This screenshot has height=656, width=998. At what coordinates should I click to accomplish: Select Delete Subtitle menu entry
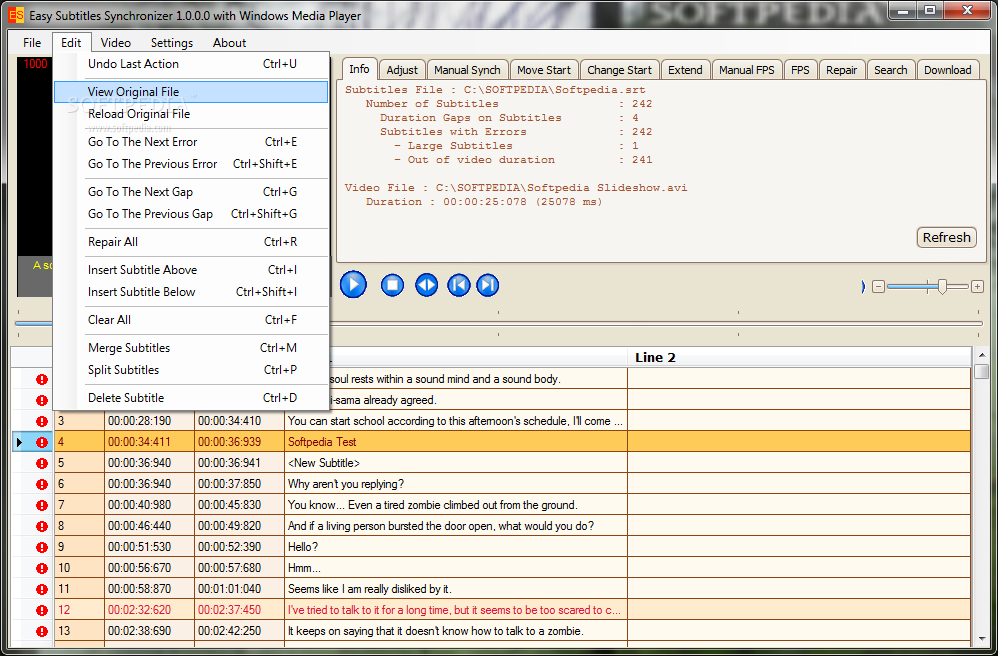click(x=191, y=398)
